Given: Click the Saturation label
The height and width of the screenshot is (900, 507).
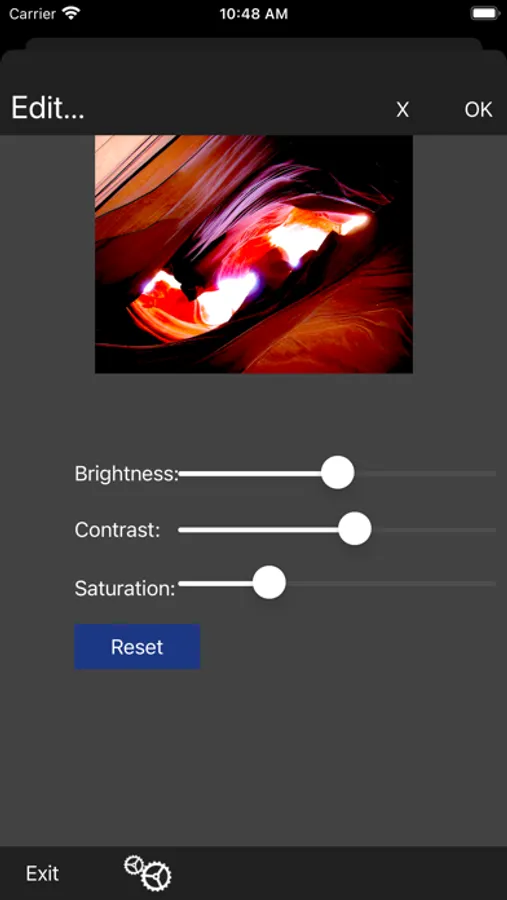Looking at the screenshot, I should pos(125,588).
